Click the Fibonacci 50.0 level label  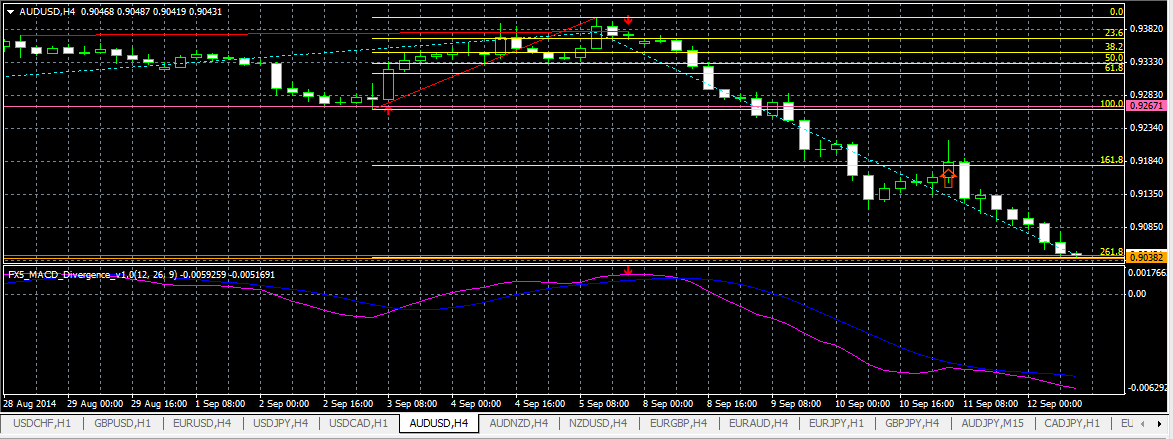point(1114,58)
